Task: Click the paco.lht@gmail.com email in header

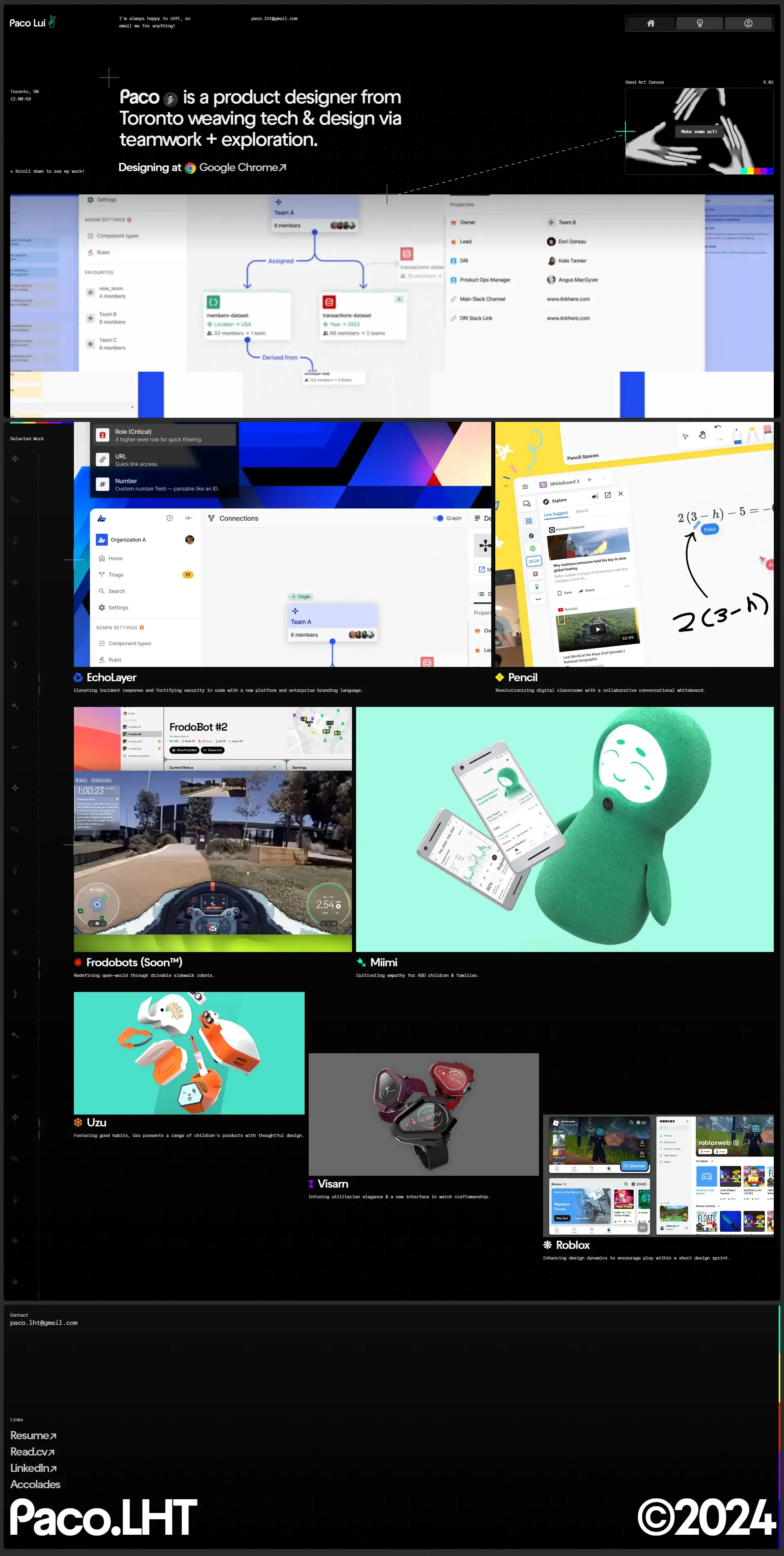Action: coord(274,19)
